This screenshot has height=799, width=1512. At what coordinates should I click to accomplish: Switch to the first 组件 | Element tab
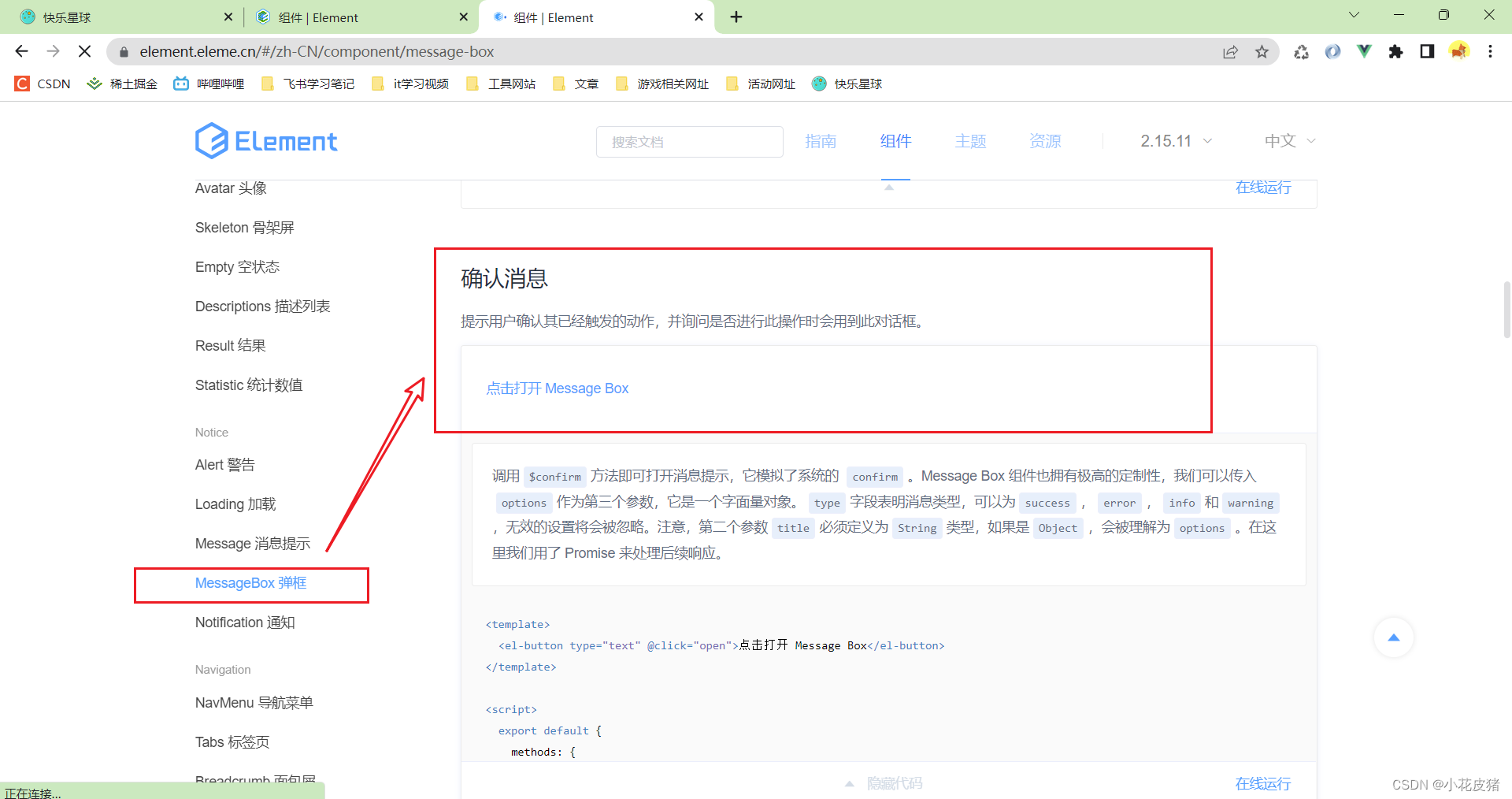[x=361, y=17]
